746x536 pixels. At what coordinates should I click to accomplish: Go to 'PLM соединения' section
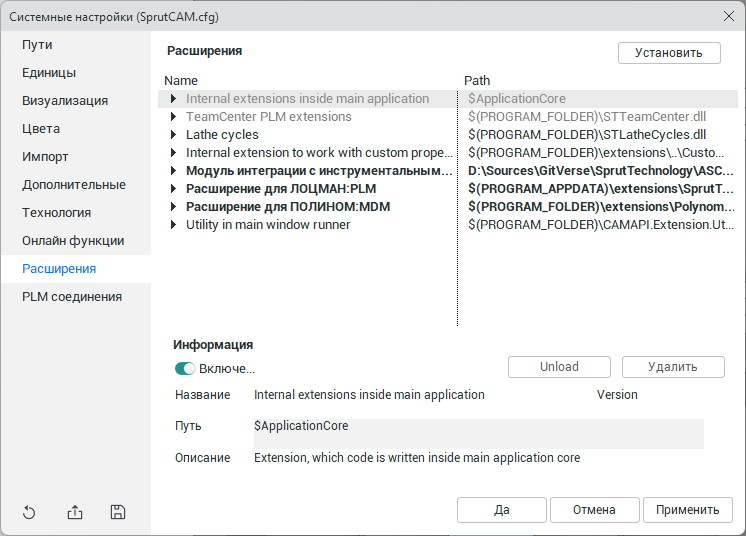click(72, 297)
